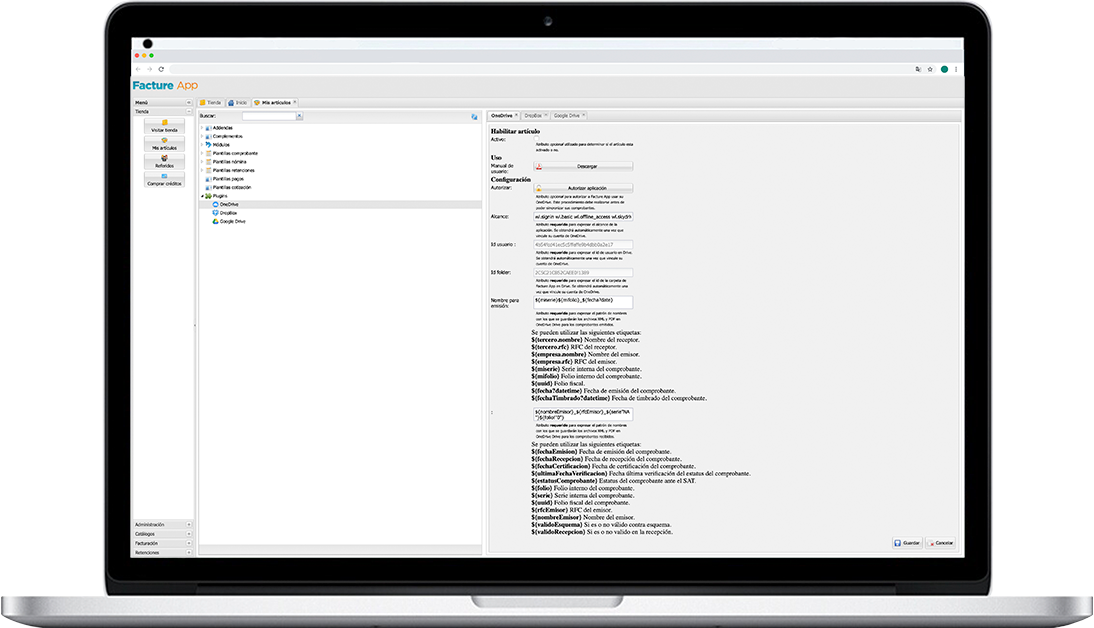Select the DropBox plugin in tree
Image resolution: width=1094 pixels, height=628 pixels.
[229, 213]
